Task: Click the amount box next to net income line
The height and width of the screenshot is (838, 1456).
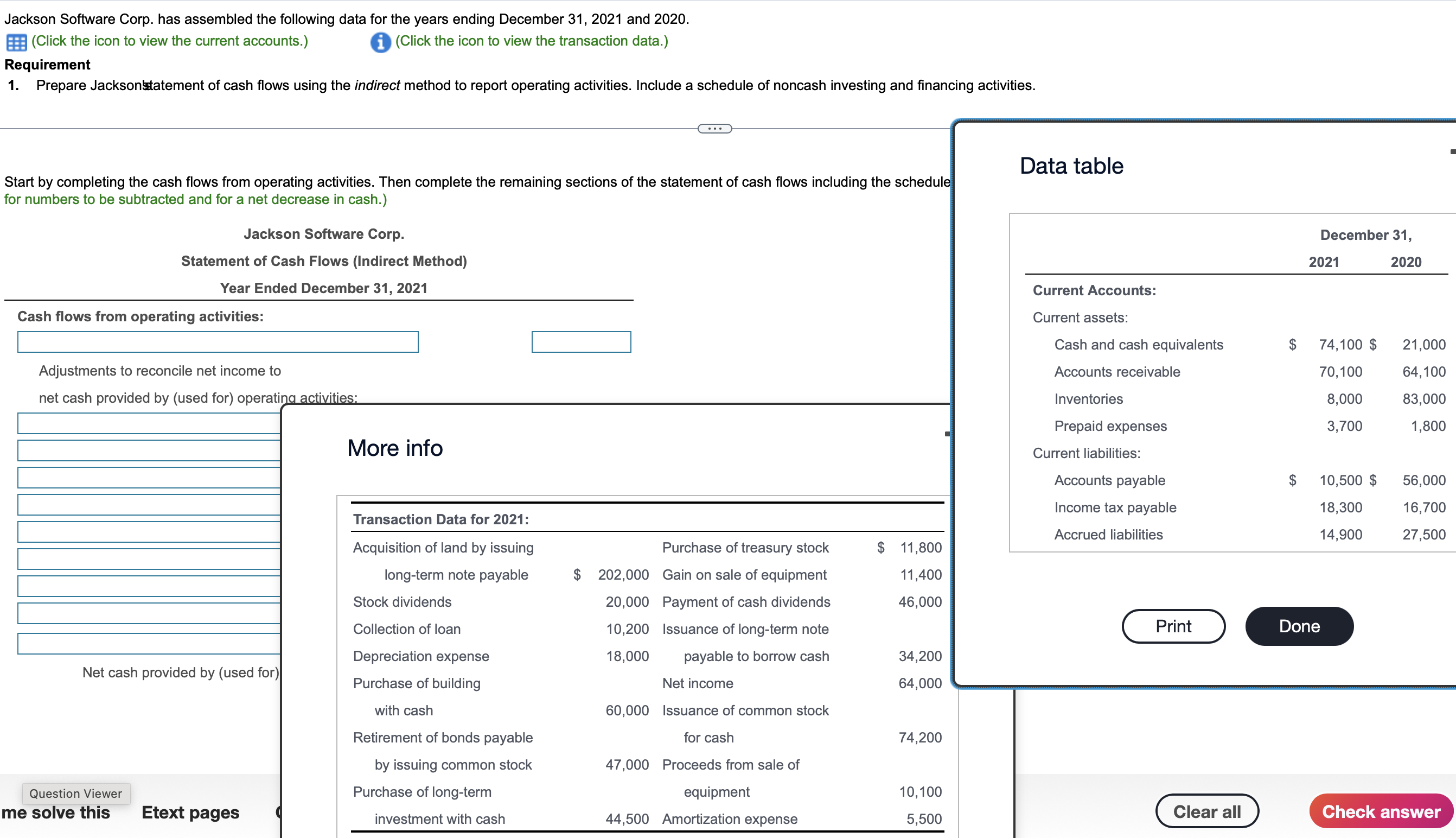Action: pyautogui.click(x=581, y=341)
